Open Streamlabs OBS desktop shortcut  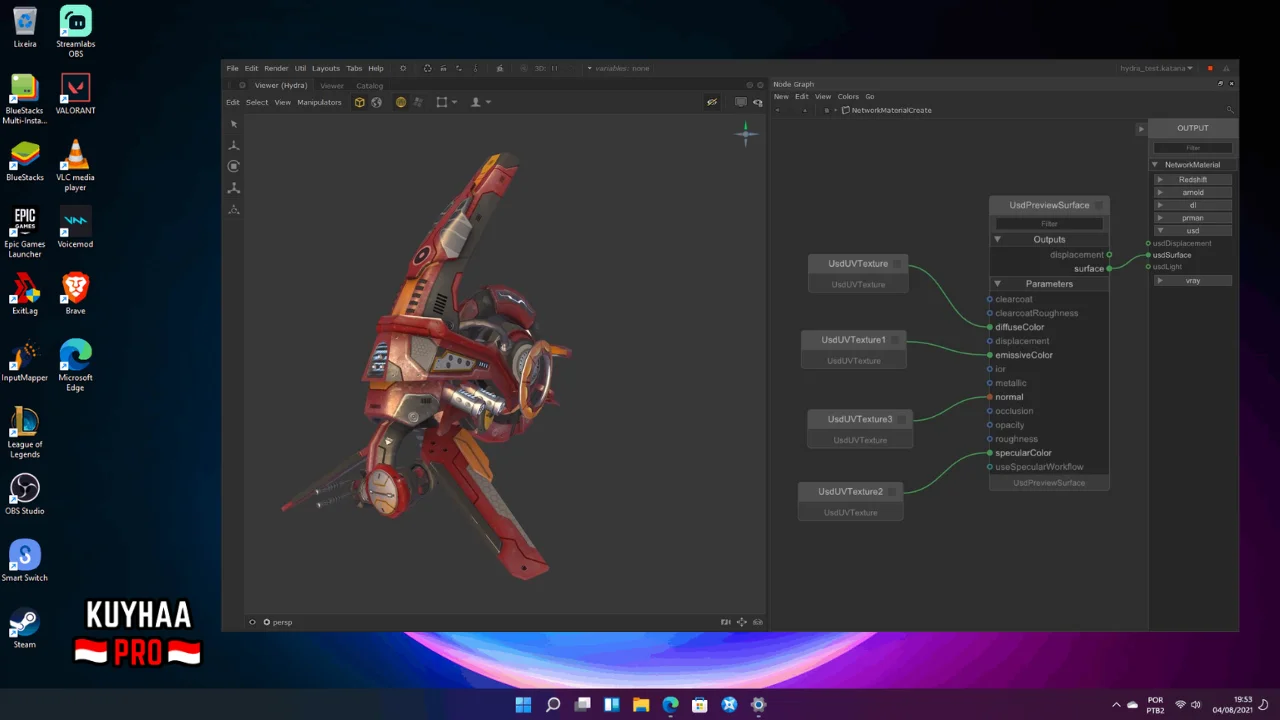(x=76, y=32)
